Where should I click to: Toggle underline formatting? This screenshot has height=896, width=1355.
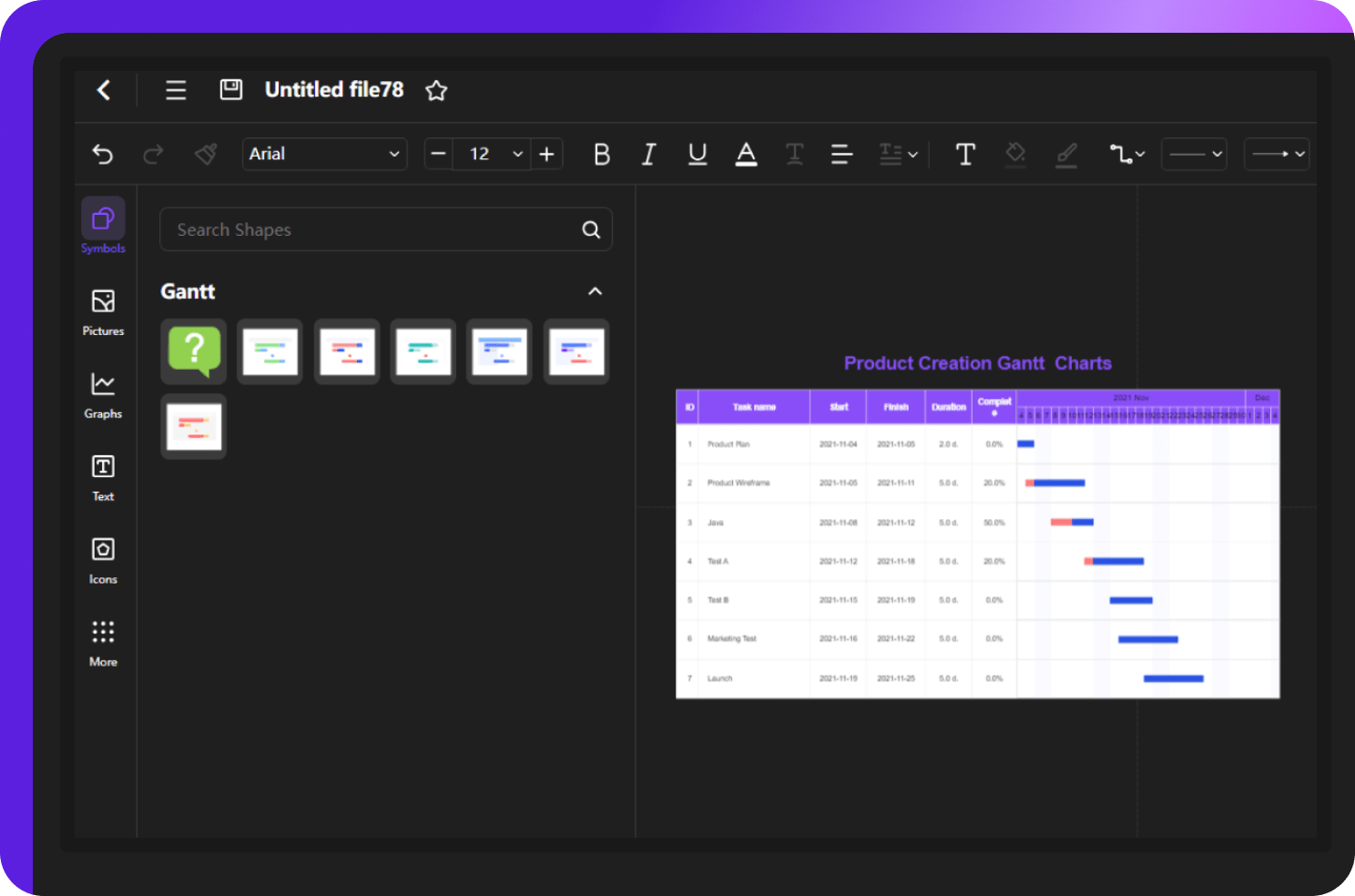(x=698, y=154)
